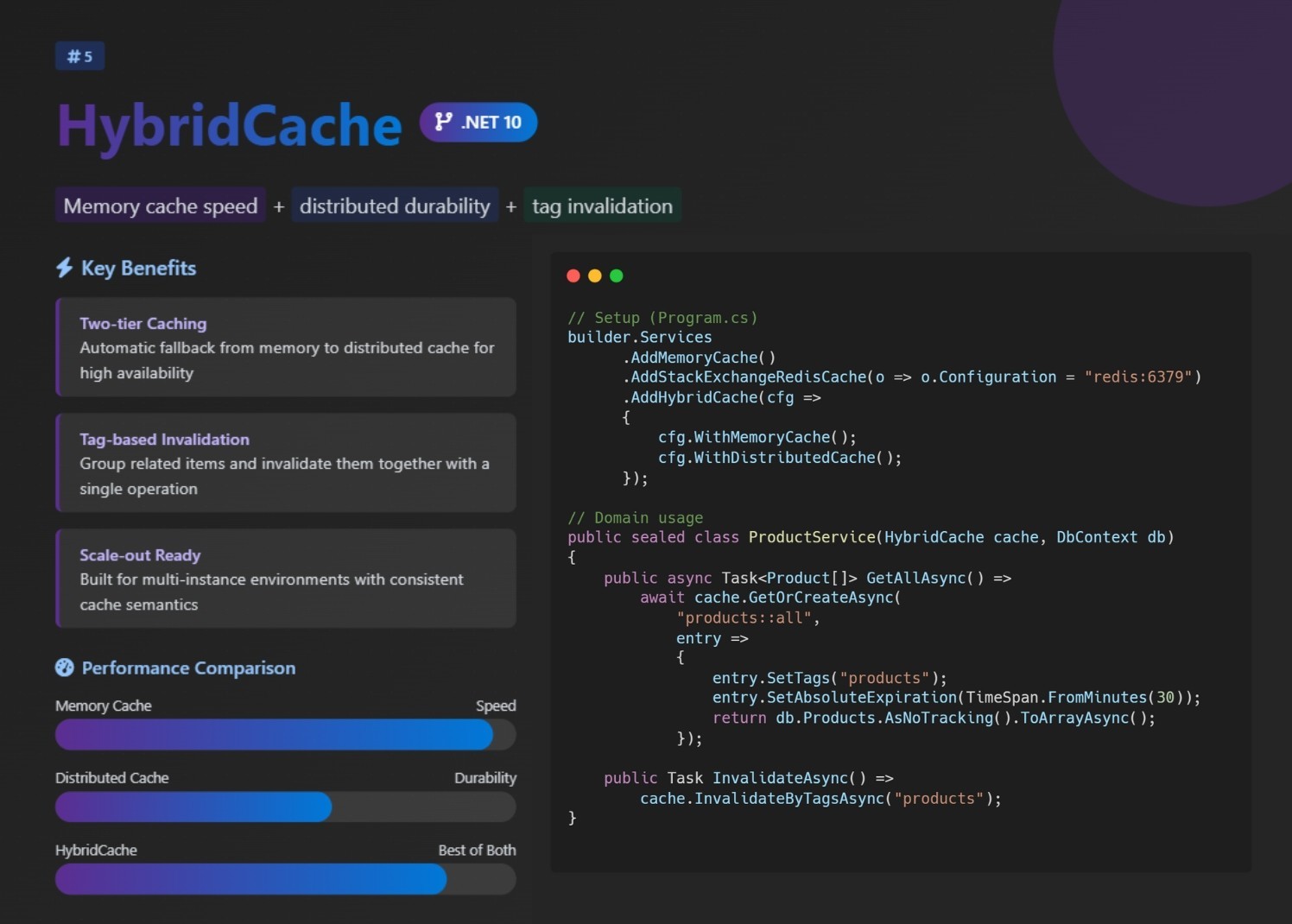Click the yellow traffic-light dot on code window
Screen dimensions: 1292x924
point(594,275)
